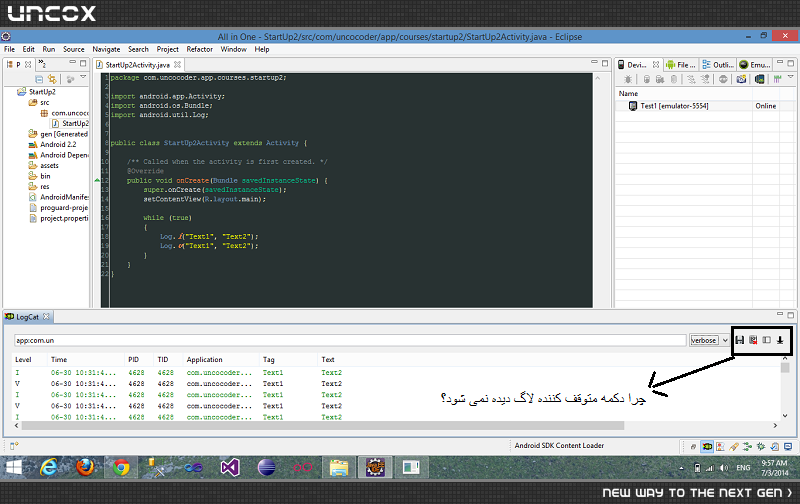
Task: Open the Project menu
Action: [x=167, y=49]
